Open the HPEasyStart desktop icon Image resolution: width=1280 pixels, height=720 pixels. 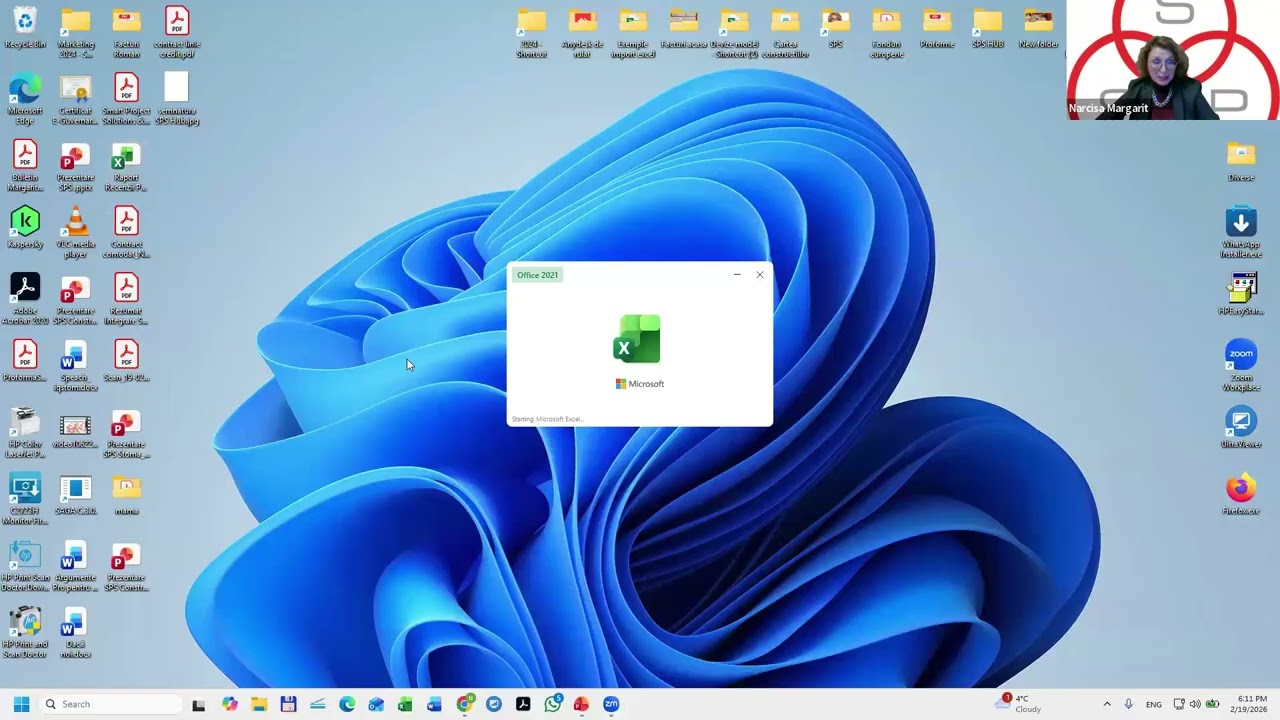(x=1241, y=294)
